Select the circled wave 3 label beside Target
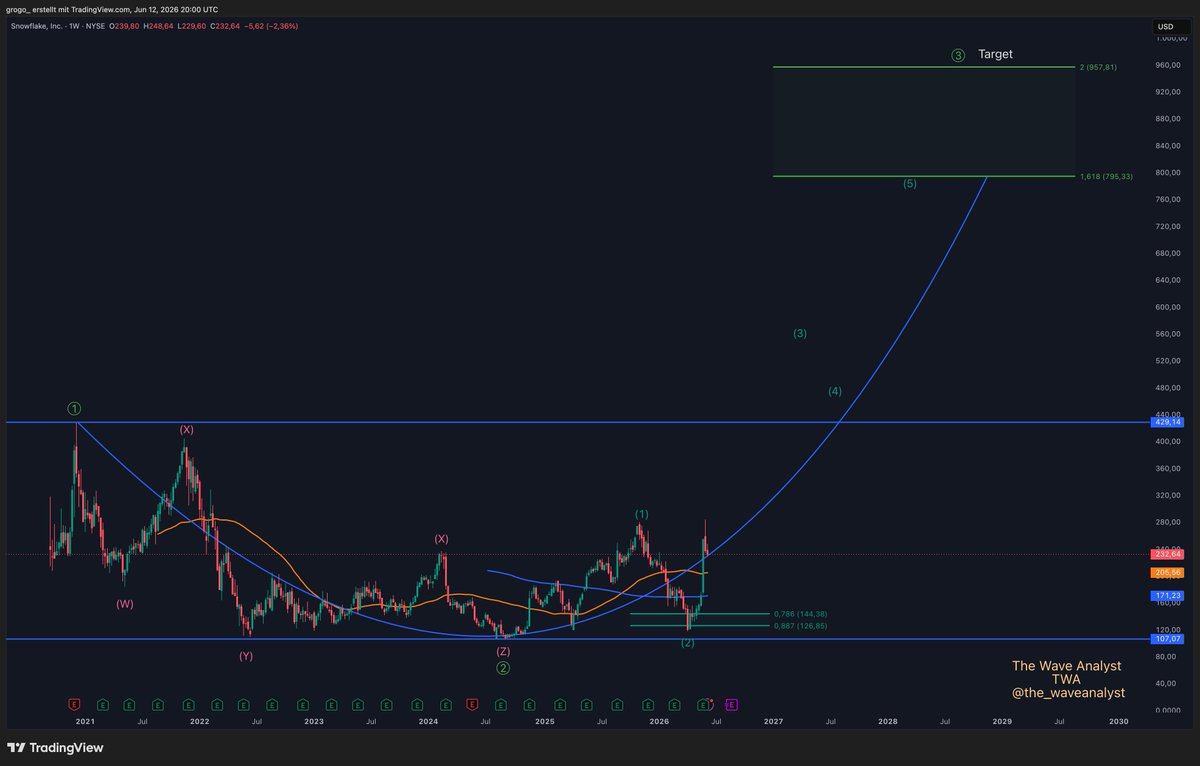1200x766 pixels. coord(958,55)
